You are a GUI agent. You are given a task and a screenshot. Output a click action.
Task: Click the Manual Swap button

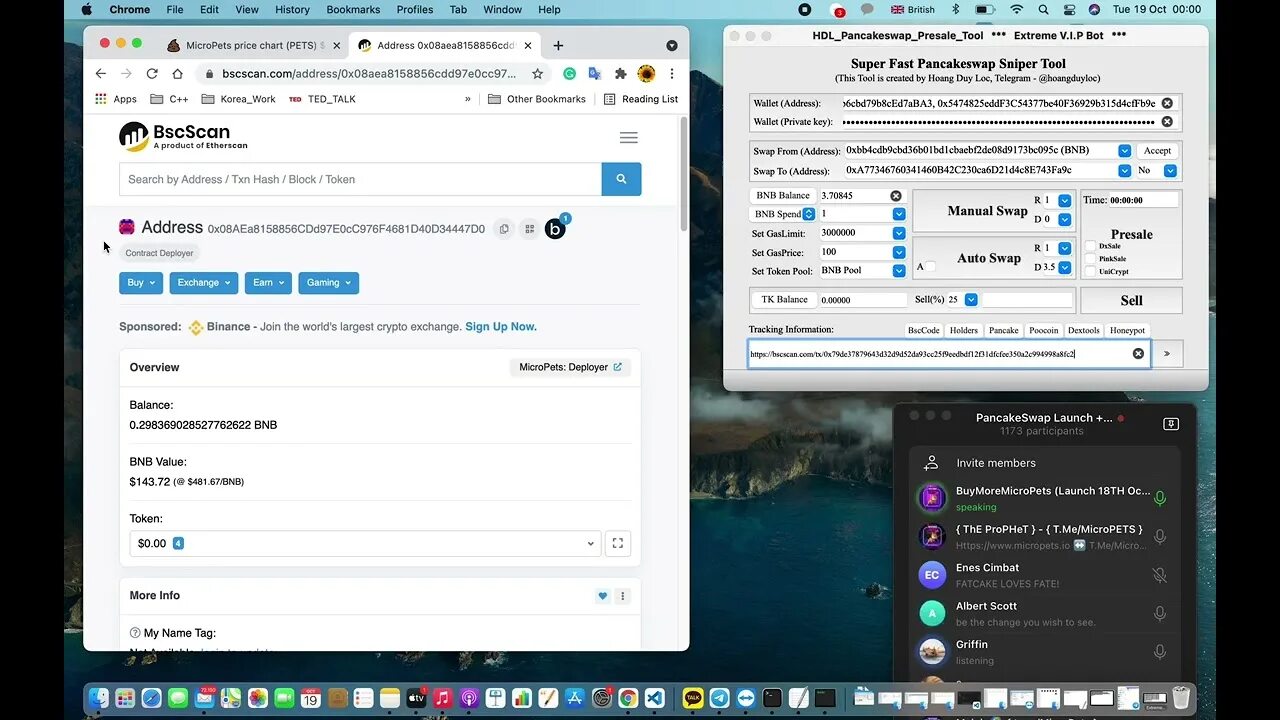point(988,211)
